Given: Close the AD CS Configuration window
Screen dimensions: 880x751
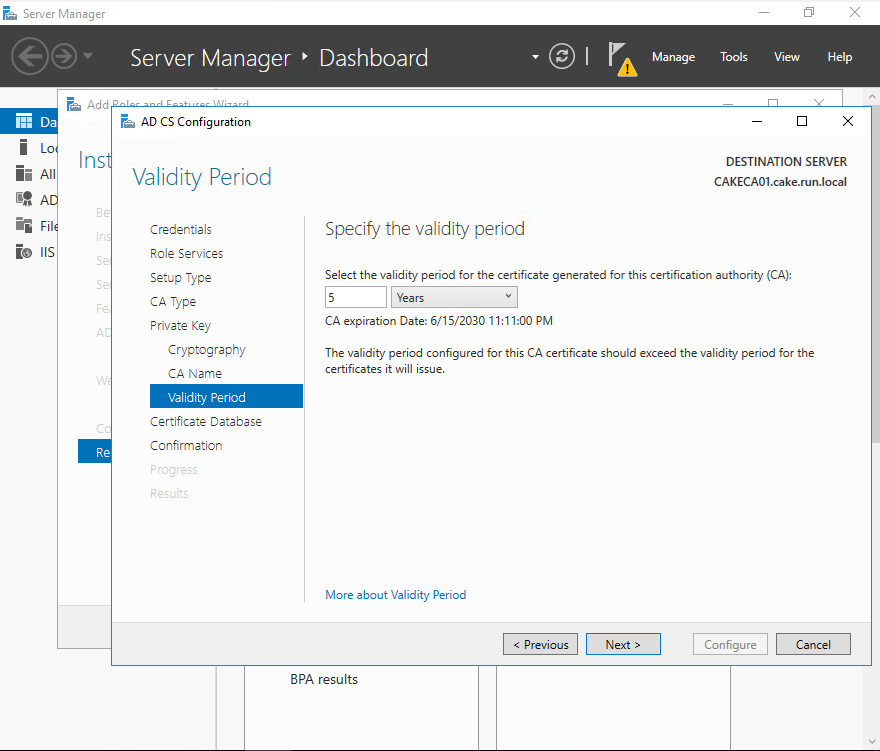Looking at the screenshot, I should tap(848, 121).
